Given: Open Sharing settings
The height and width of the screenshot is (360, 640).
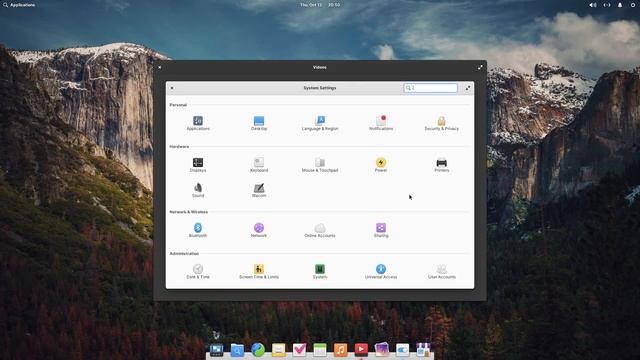Looking at the screenshot, I should tap(381, 230).
